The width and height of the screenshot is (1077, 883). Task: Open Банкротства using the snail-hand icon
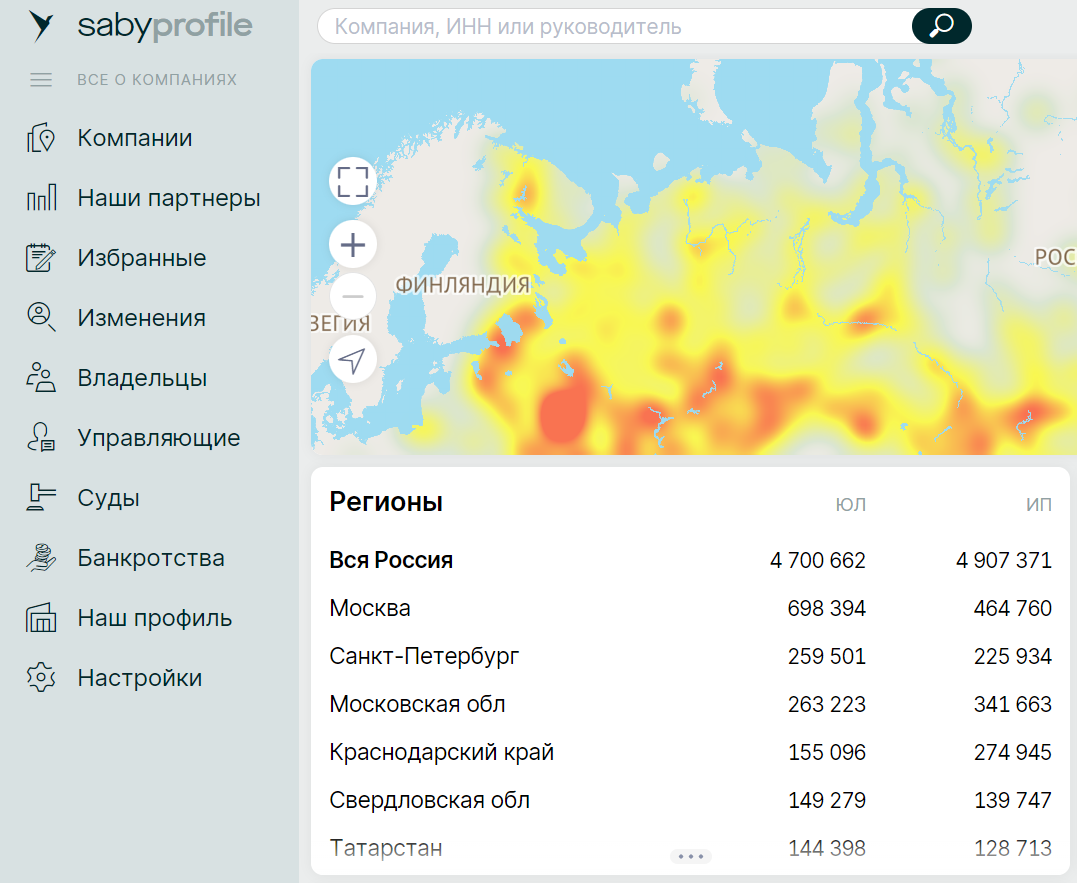pos(40,557)
